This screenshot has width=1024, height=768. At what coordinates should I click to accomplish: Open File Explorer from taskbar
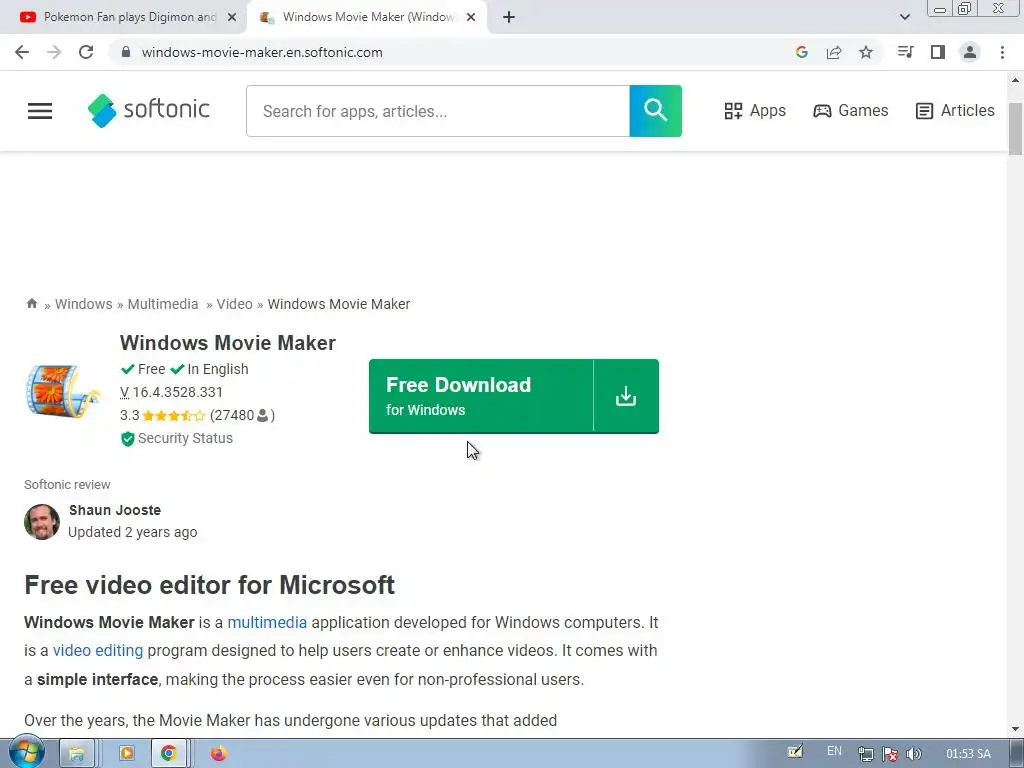point(77,754)
